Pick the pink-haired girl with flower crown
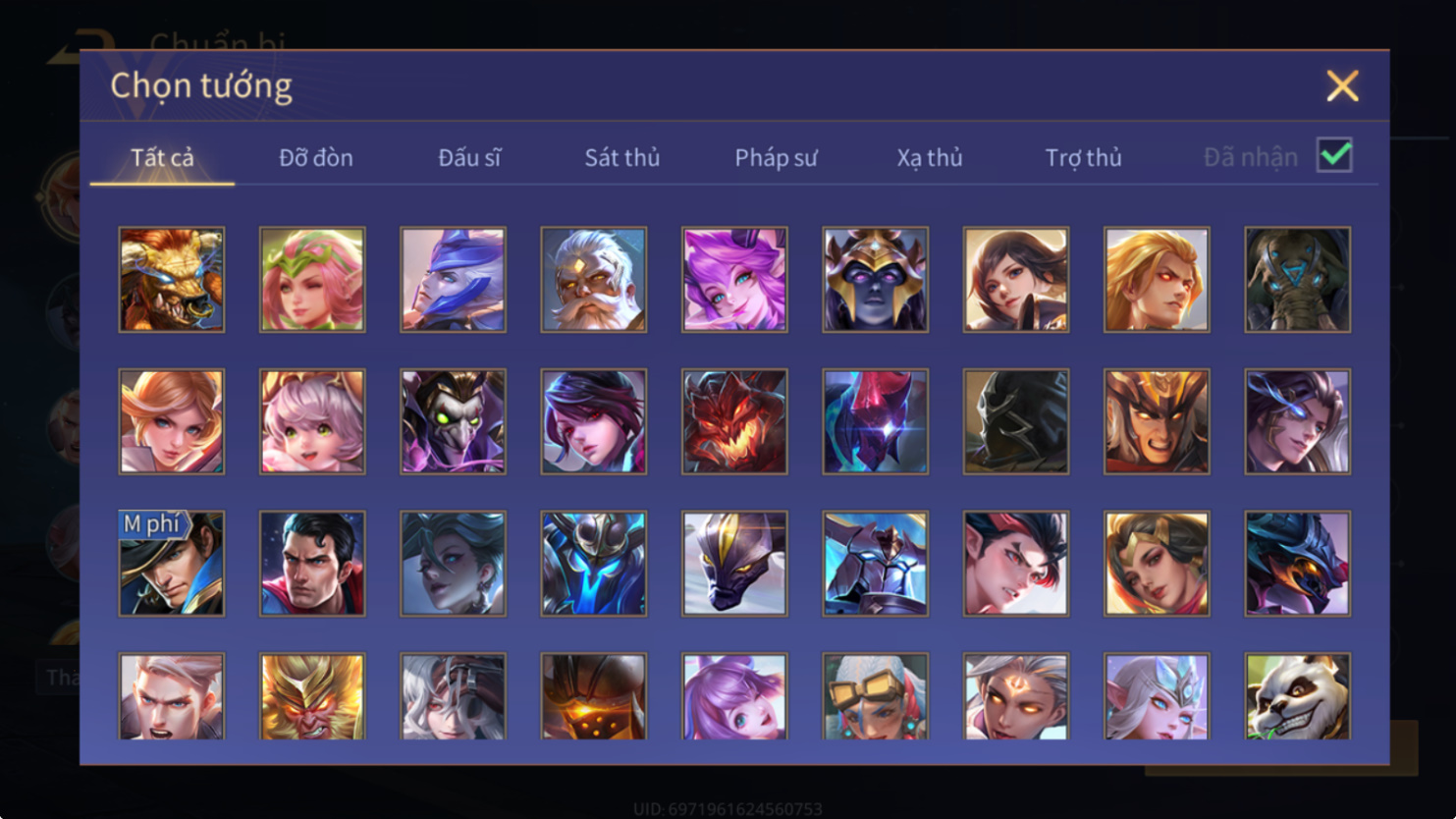Image resolution: width=1456 pixels, height=819 pixels. point(312,280)
